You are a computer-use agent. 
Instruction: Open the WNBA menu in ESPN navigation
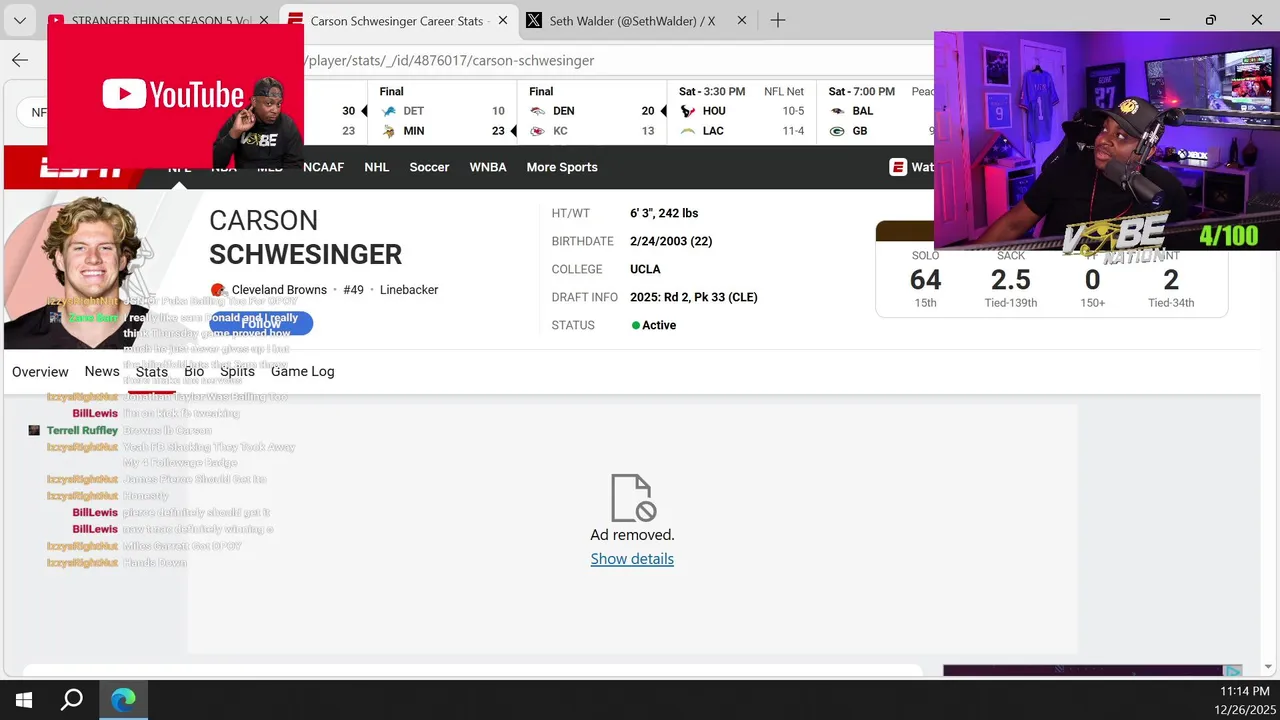488,167
